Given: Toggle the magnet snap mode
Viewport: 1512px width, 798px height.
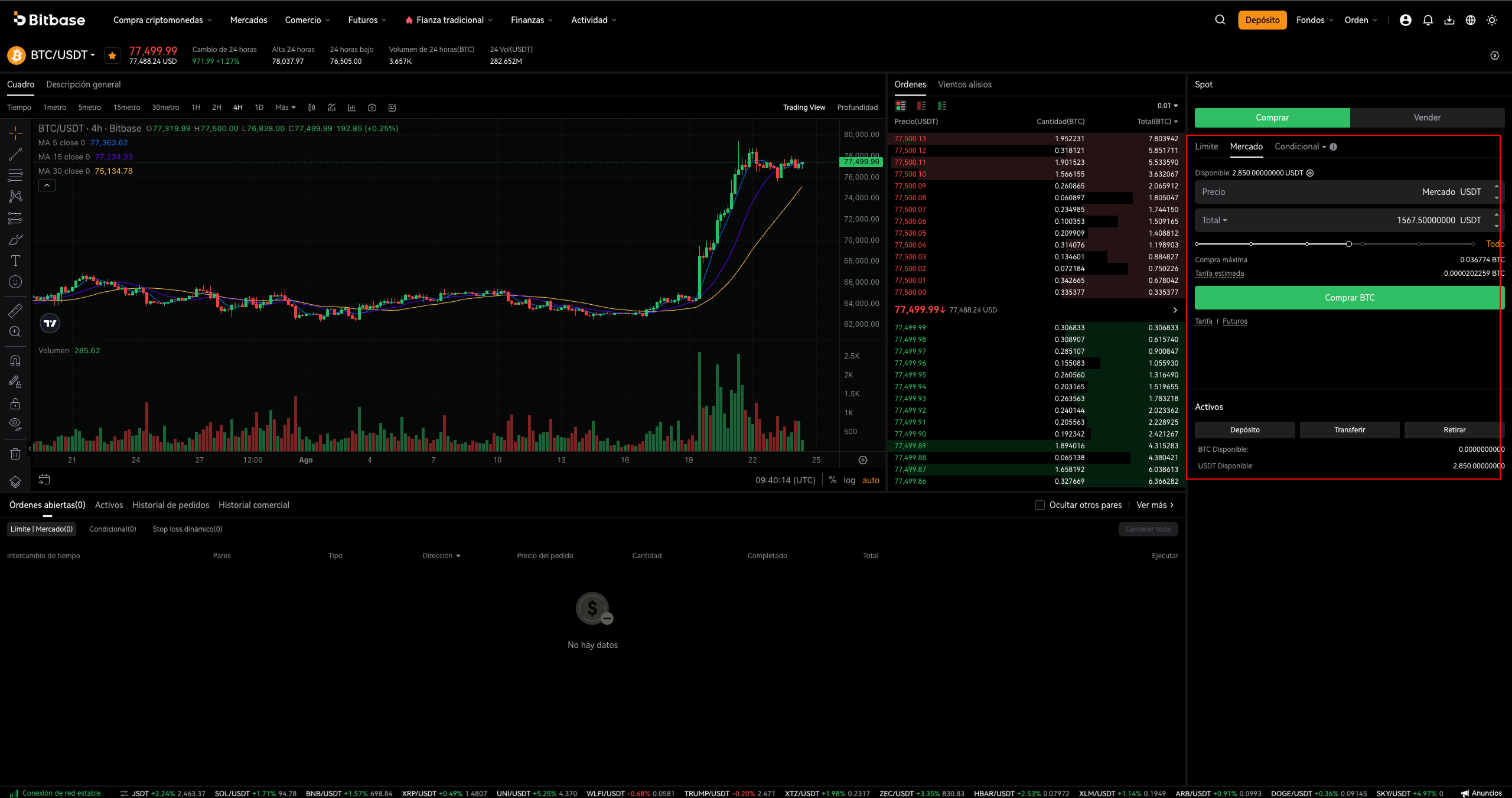Looking at the screenshot, I should (15, 360).
